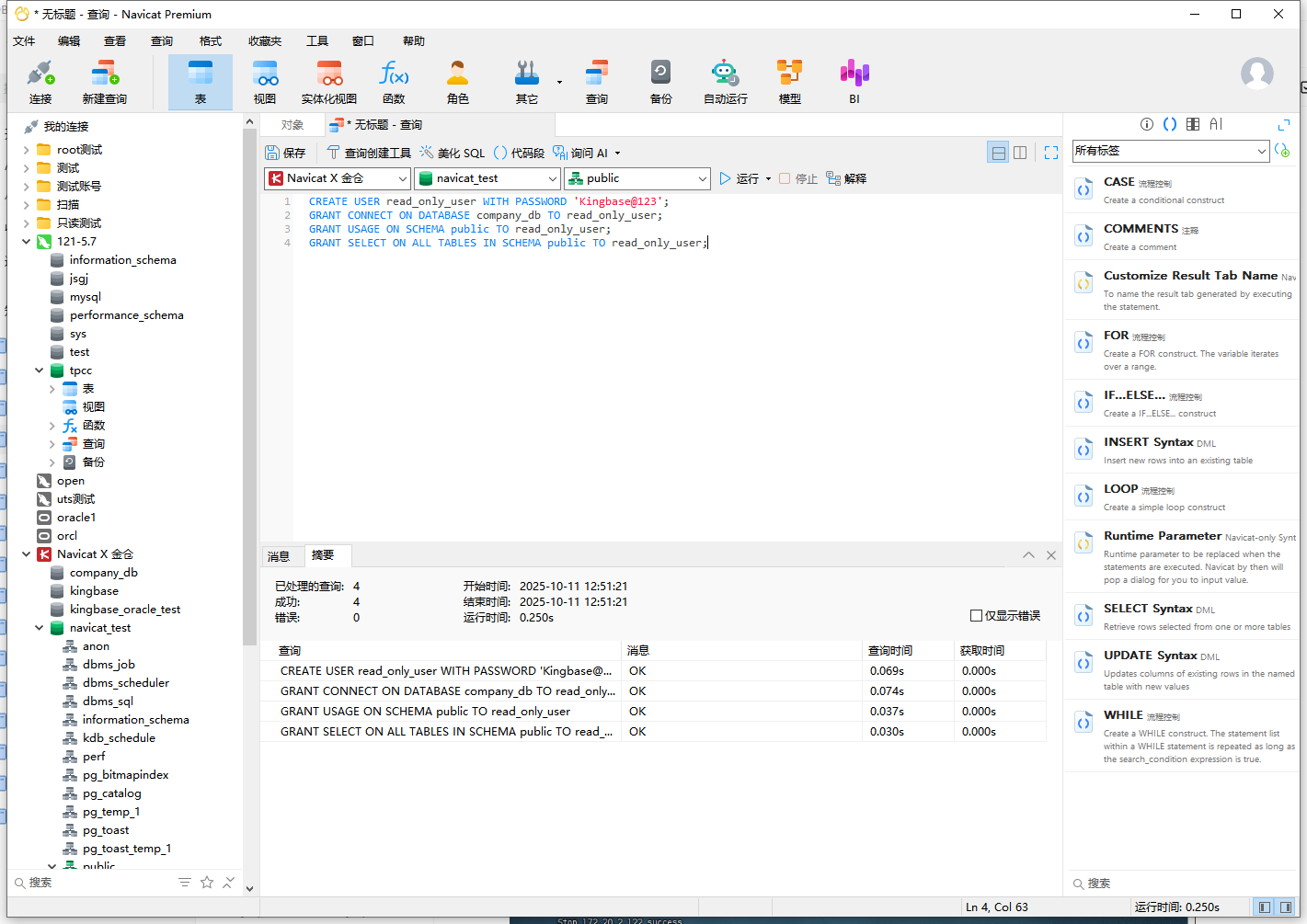Click the connection tree vertical scrollbar
The image size is (1307, 924).
pyautogui.click(x=249, y=386)
